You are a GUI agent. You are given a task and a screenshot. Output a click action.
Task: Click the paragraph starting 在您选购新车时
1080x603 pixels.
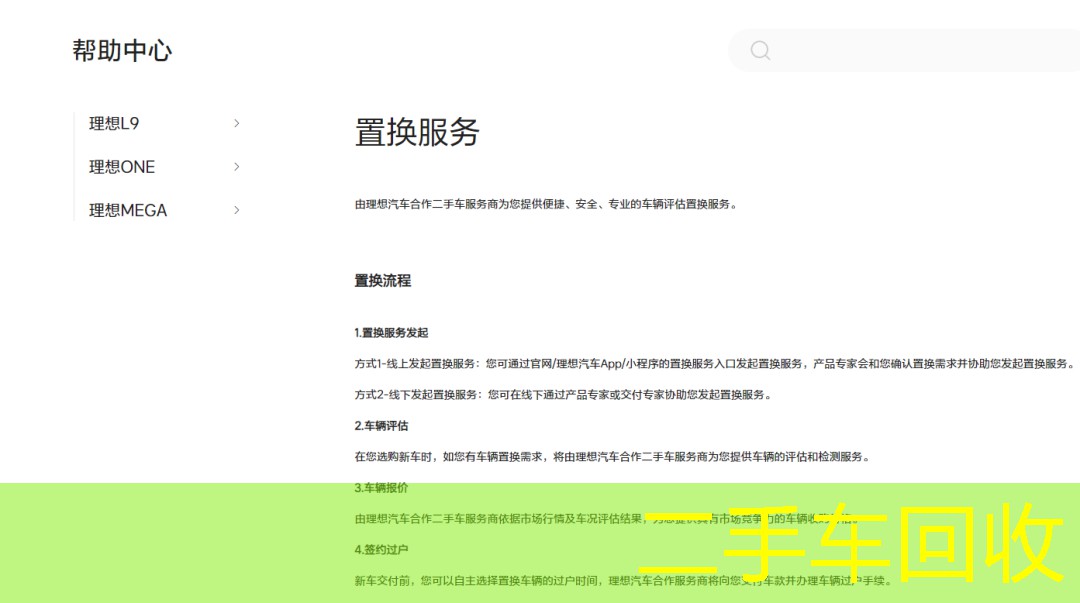(612, 457)
